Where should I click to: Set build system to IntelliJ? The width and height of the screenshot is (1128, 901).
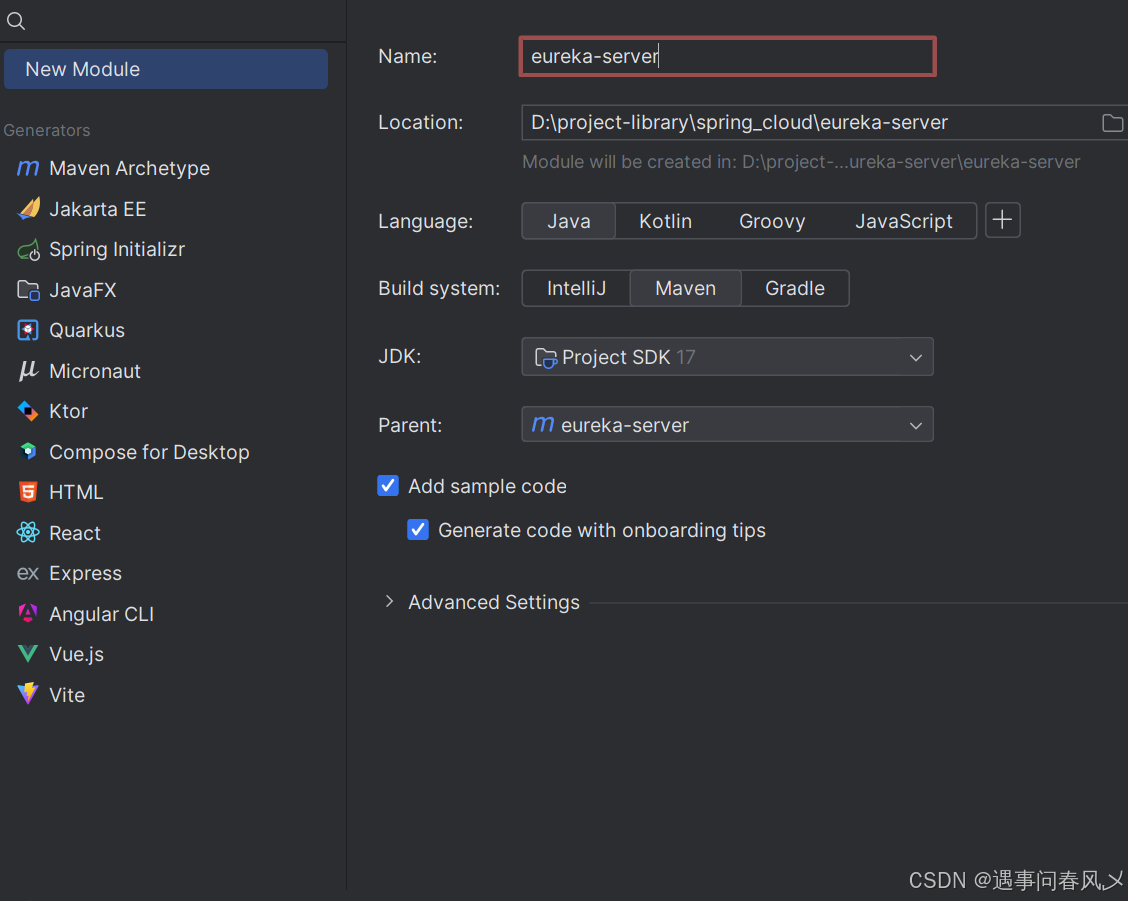coord(576,289)
